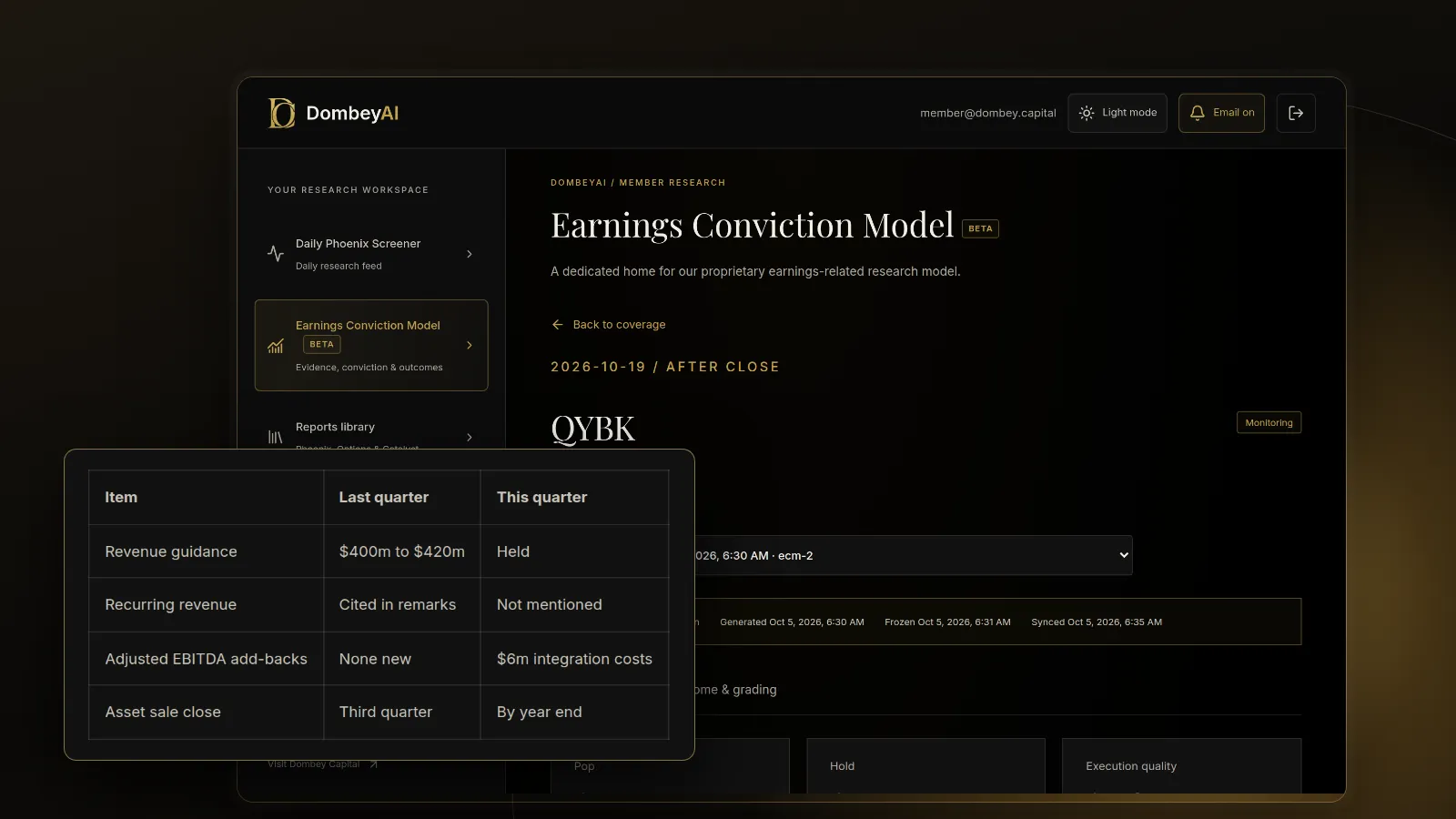Click the back arrow icon
Screen dimensions: 1456x819
(x=558, y=325)
